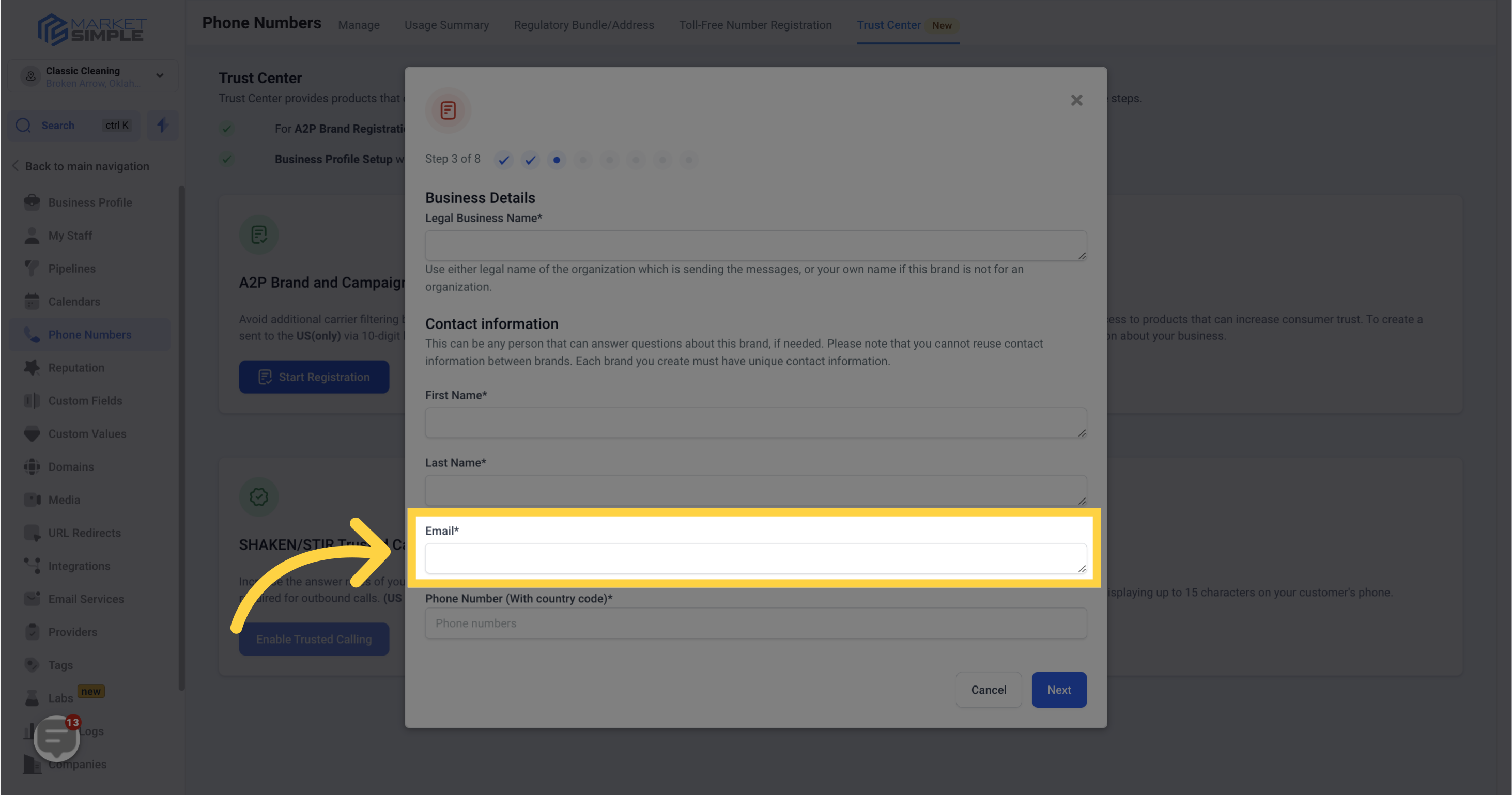This screenshot has width=1512, height=795.
Task: Toggle the A2P Brand Registration checkmark
Action: (x=228, y=128)
